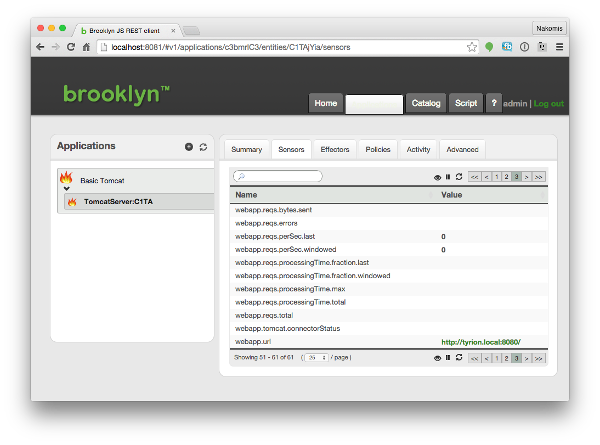Pause auto-refresh using top pause icon
The image size is (600, 445).
click(448, 177)
